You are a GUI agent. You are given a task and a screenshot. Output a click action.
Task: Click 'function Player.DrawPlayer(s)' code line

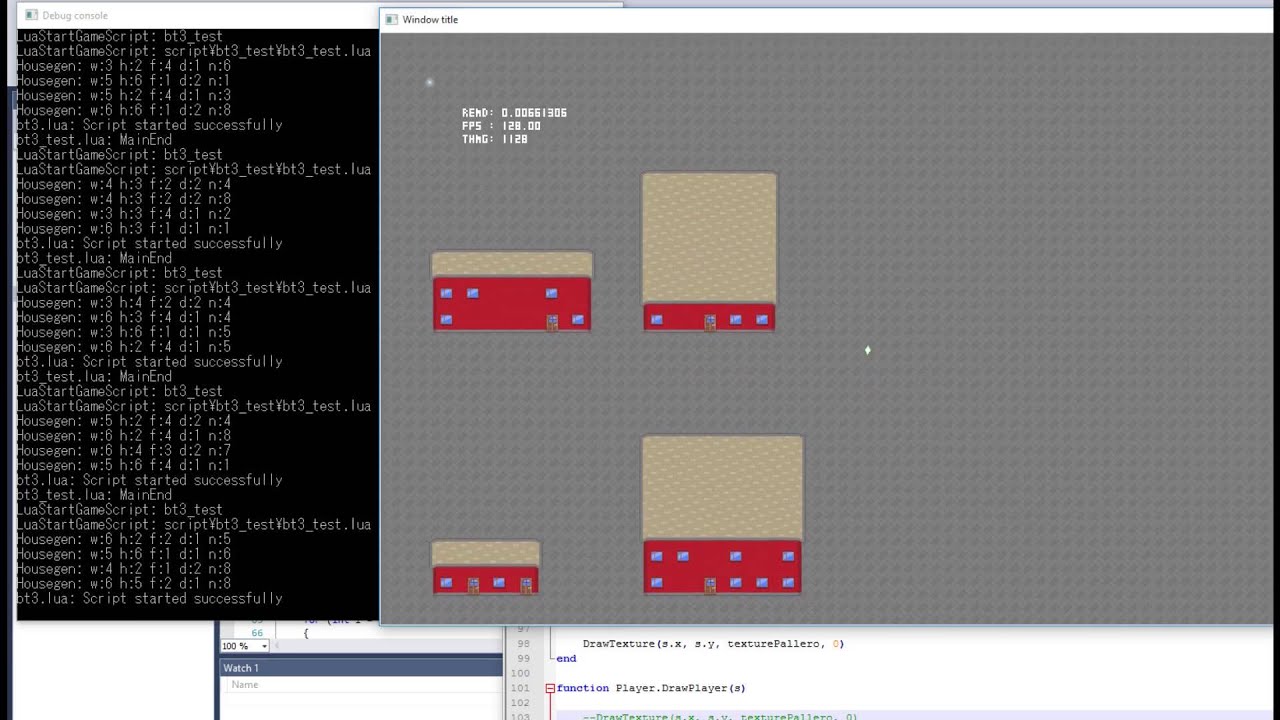pos(650,688)
